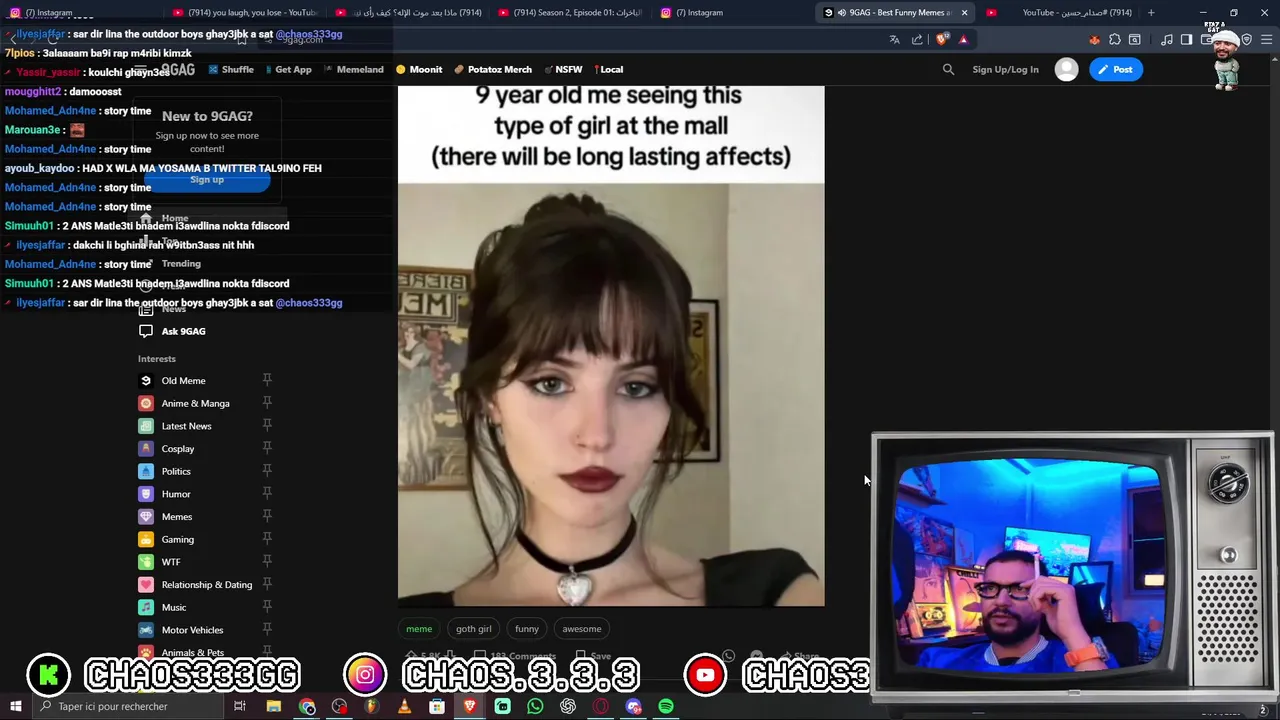The width and height of the screenshot is (1280, 720).
Task: Click the 'awesome' tag chip
Action: point(582,629)
